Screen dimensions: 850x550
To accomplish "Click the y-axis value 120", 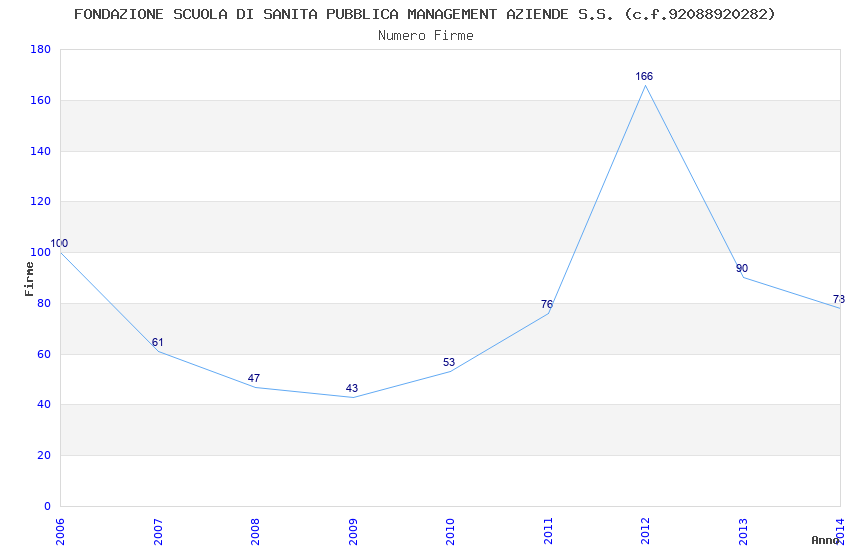I will click(x=41, y=202).
